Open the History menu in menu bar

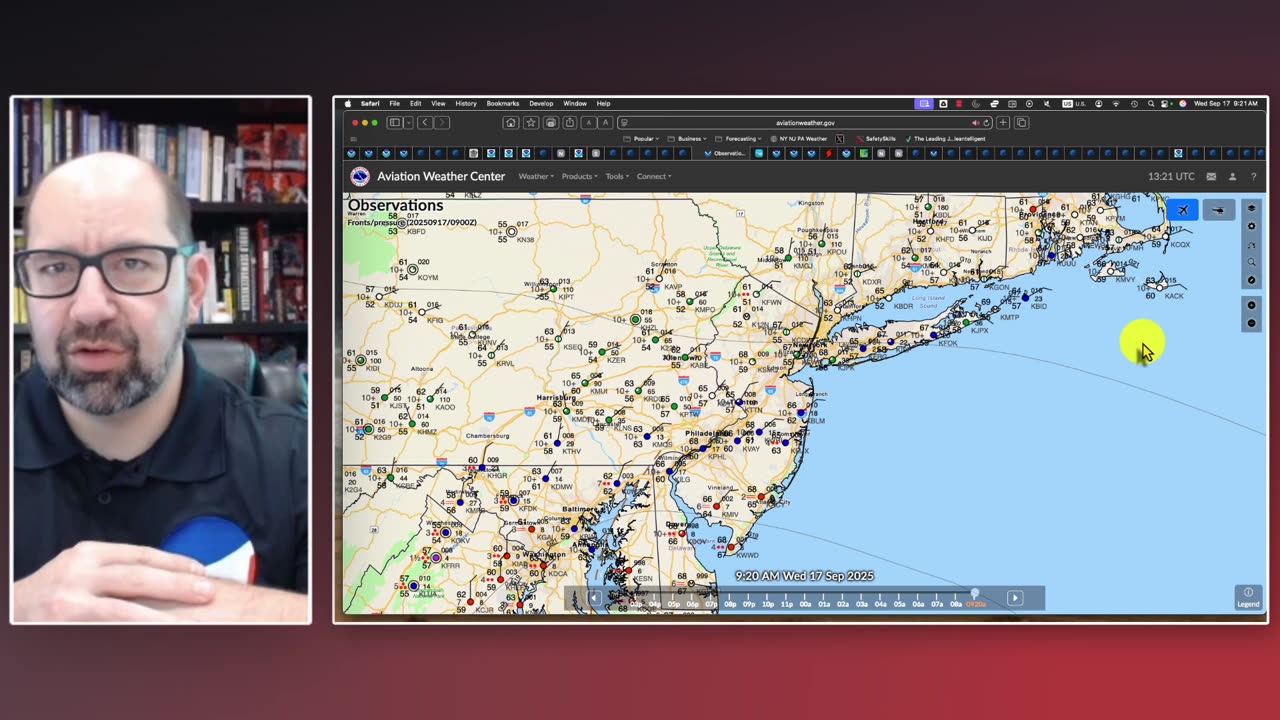(466, 104)
